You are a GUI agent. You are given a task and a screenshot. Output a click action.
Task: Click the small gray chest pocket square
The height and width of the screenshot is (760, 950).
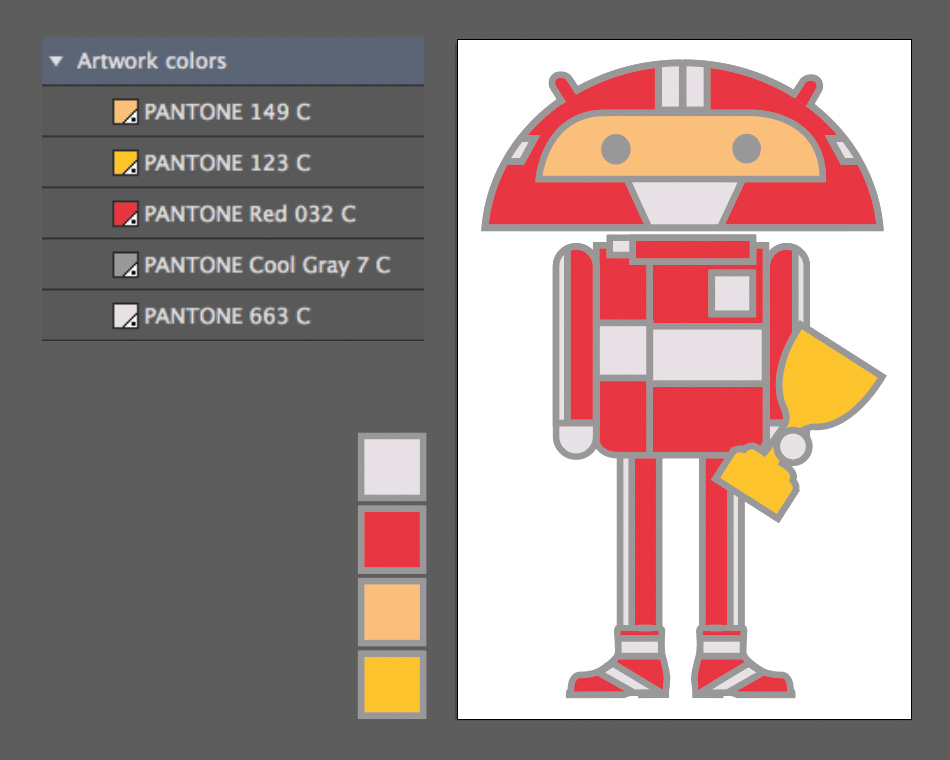point(731,293)
